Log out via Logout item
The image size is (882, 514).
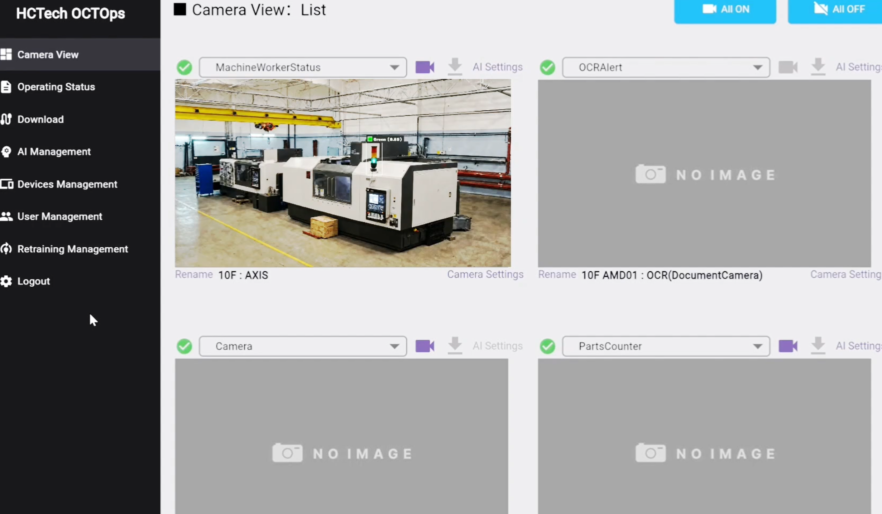click(80, 281)
